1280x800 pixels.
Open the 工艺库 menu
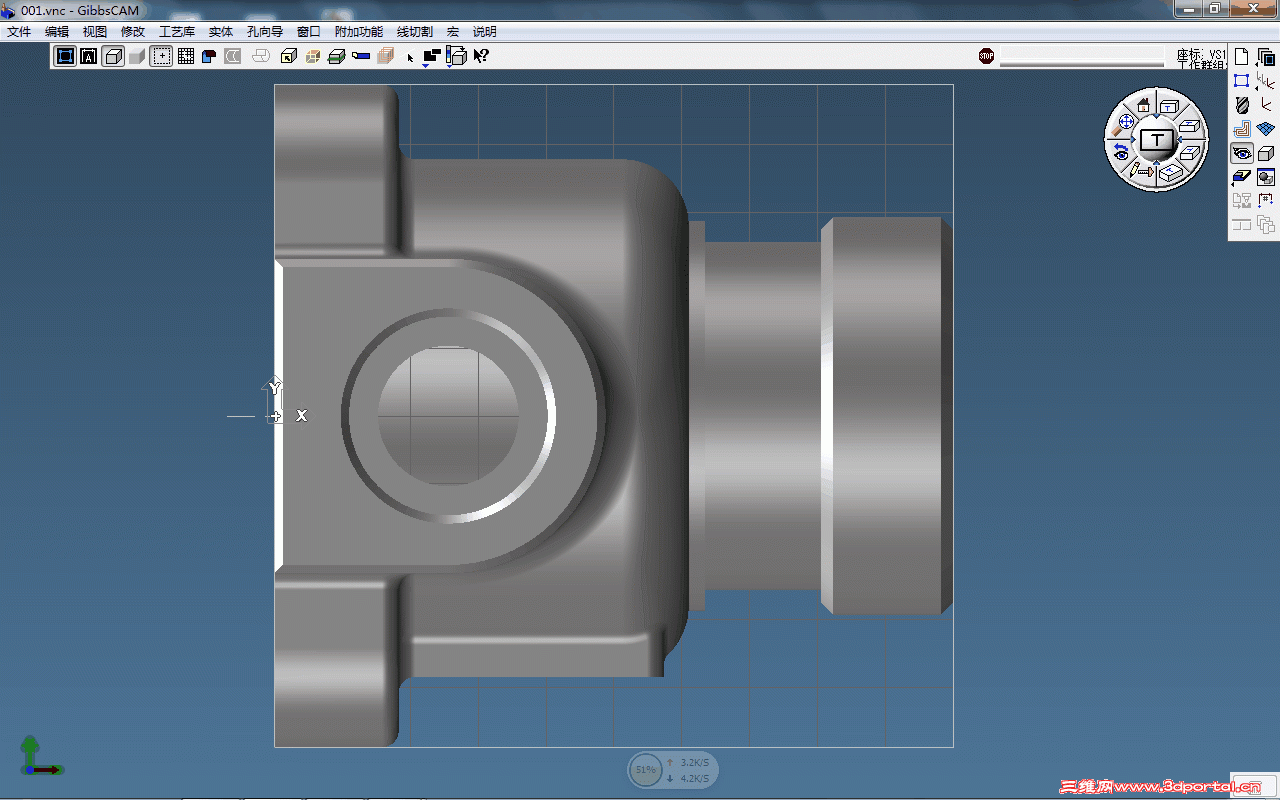[177, 32]
